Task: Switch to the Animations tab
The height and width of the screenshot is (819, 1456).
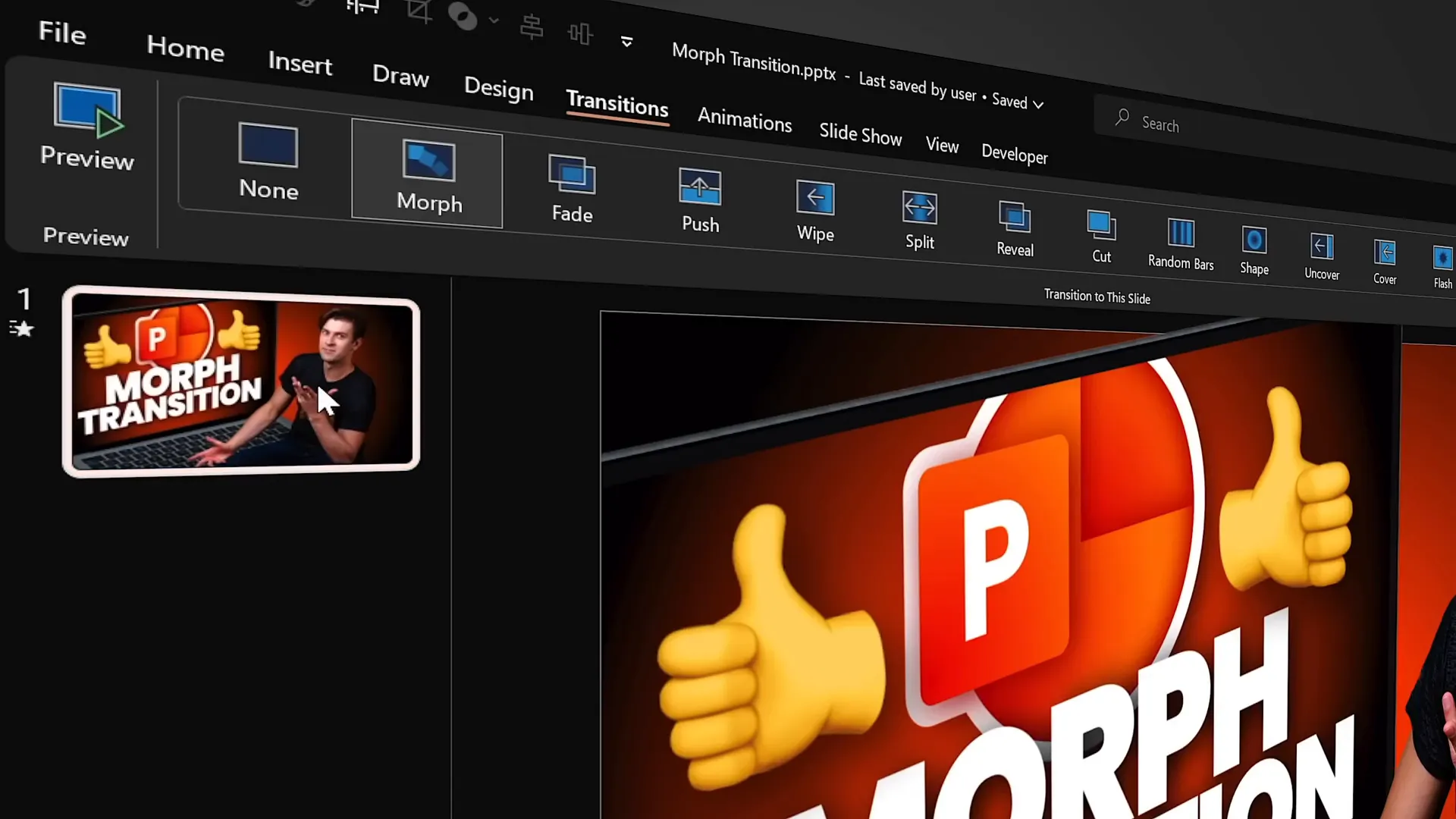Action: tap(744, 119)
